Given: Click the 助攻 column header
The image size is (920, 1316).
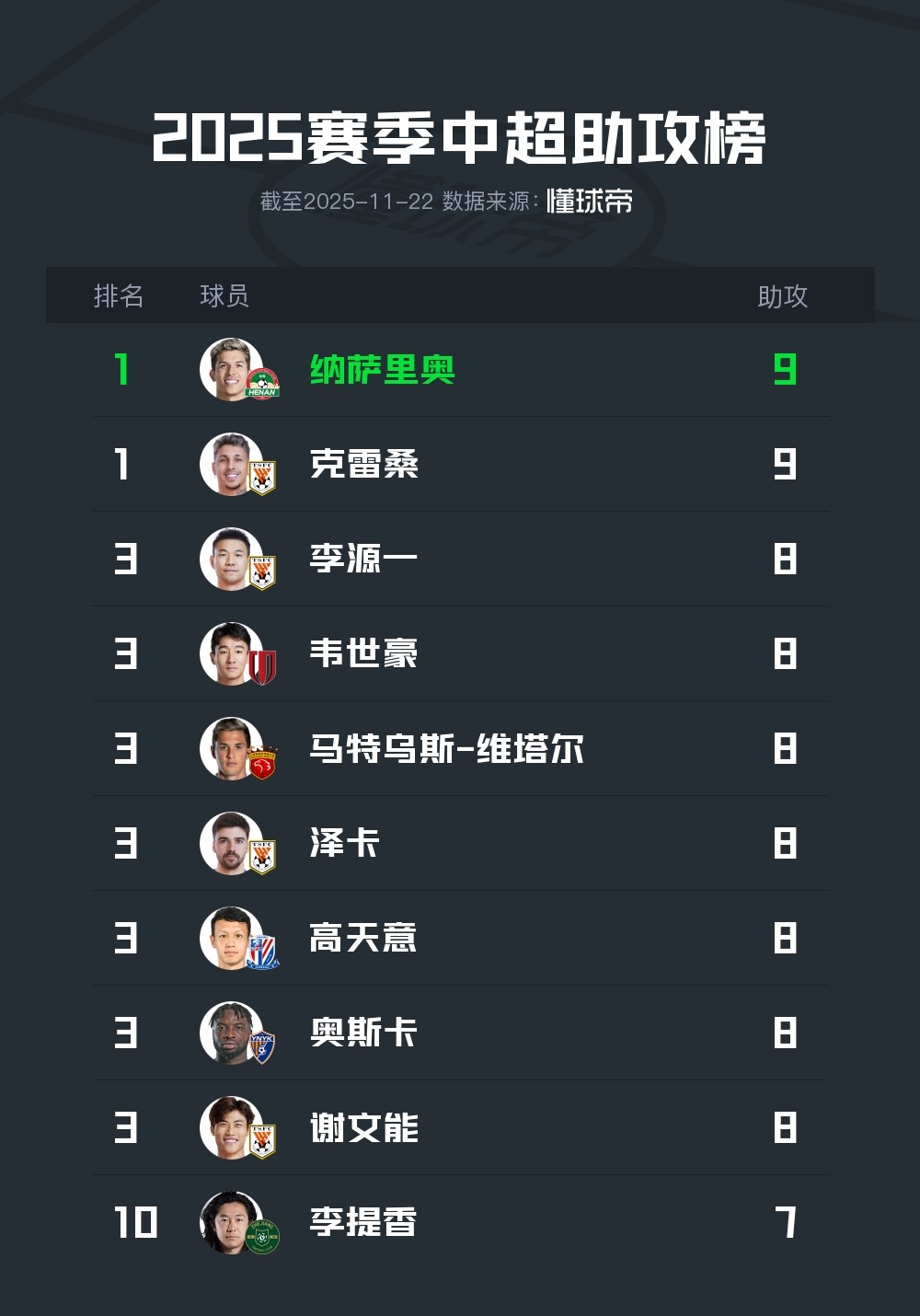Looking at the screenshot, I should click(782, 295).
